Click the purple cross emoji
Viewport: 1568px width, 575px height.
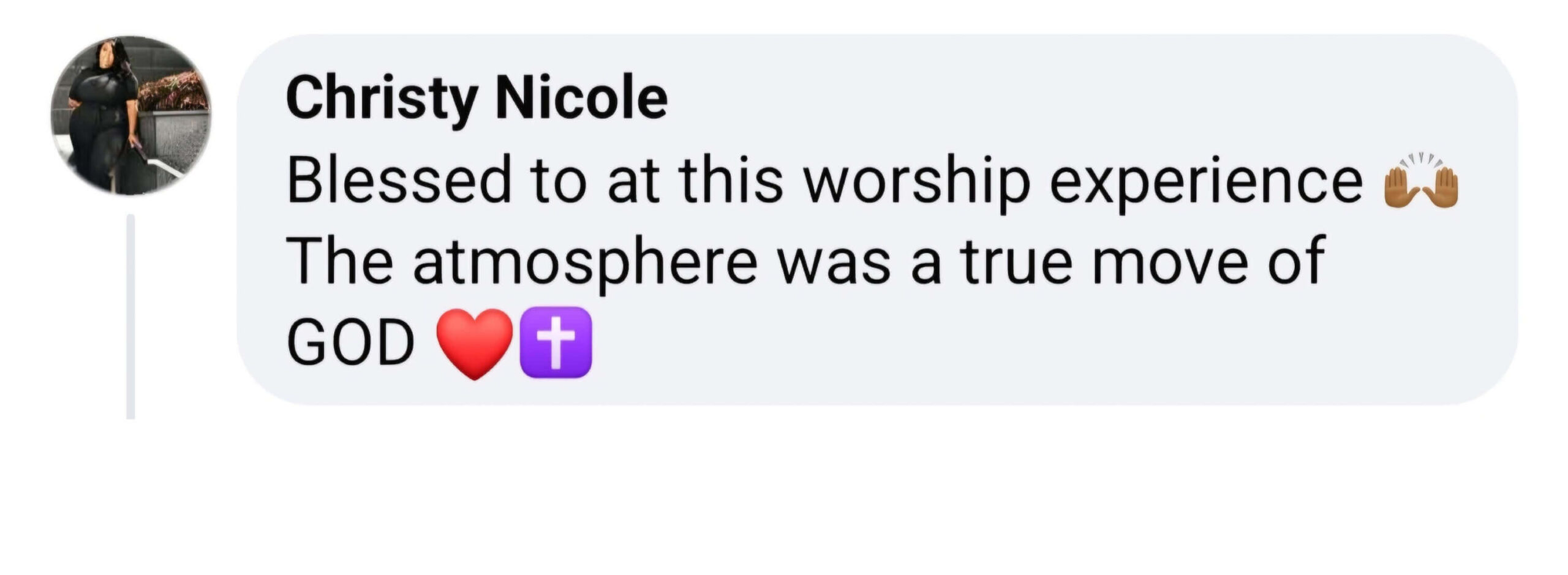pyautogui.click(x=556, y=342)
